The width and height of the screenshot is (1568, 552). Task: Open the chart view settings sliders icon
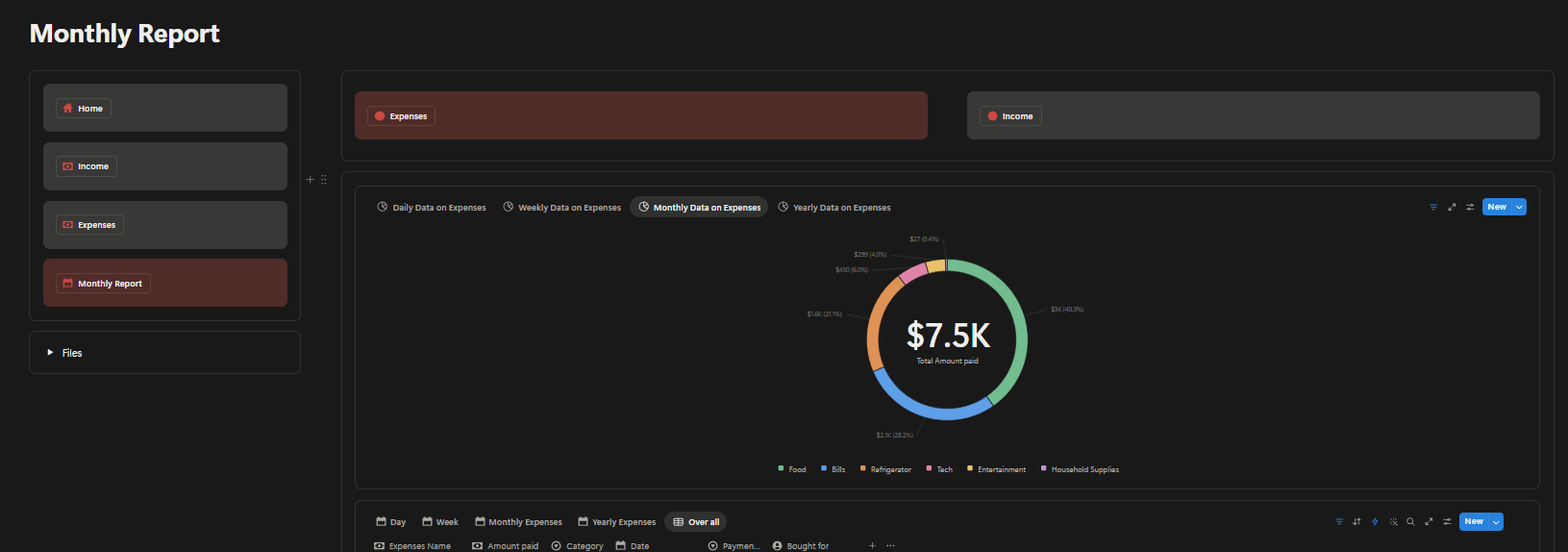(x=1470, y=208)
